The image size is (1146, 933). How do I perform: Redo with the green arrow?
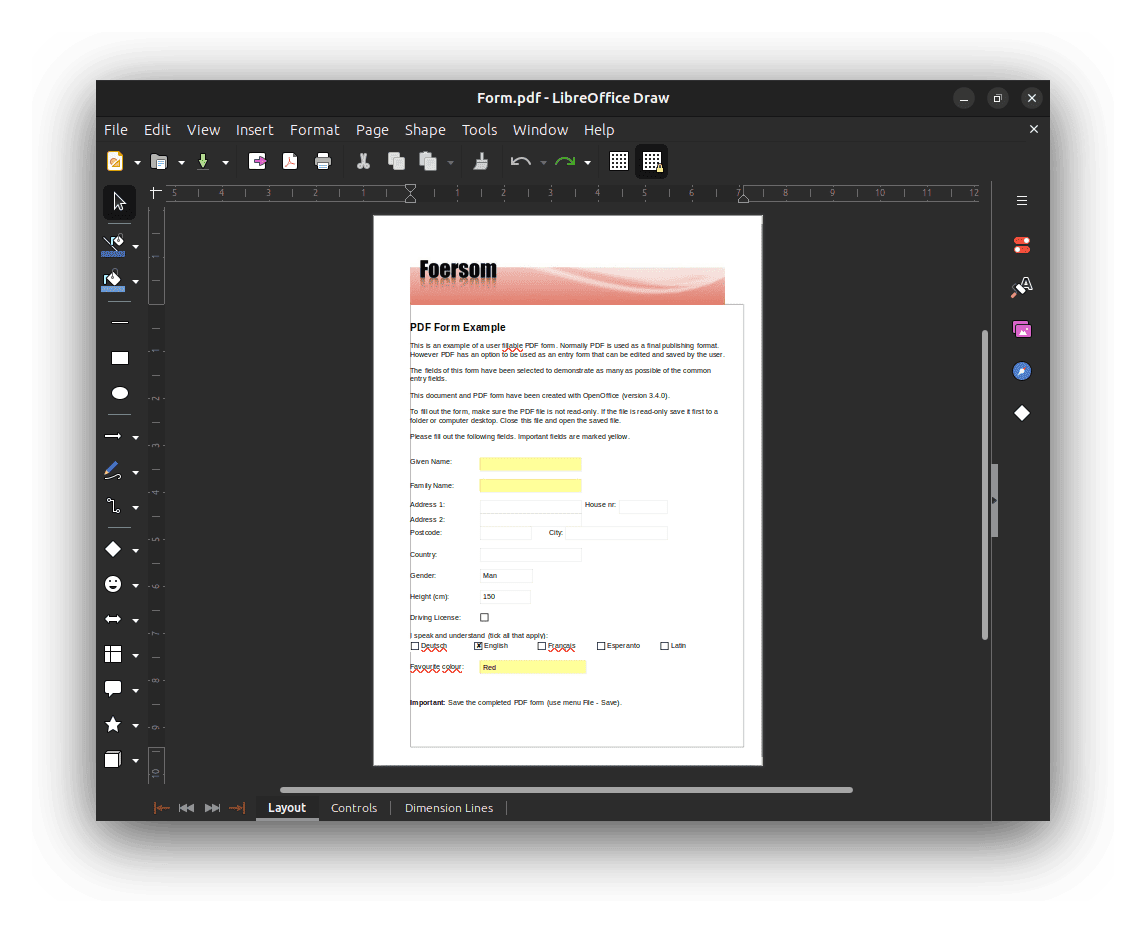pyautogui.click(x=565, y=161)
